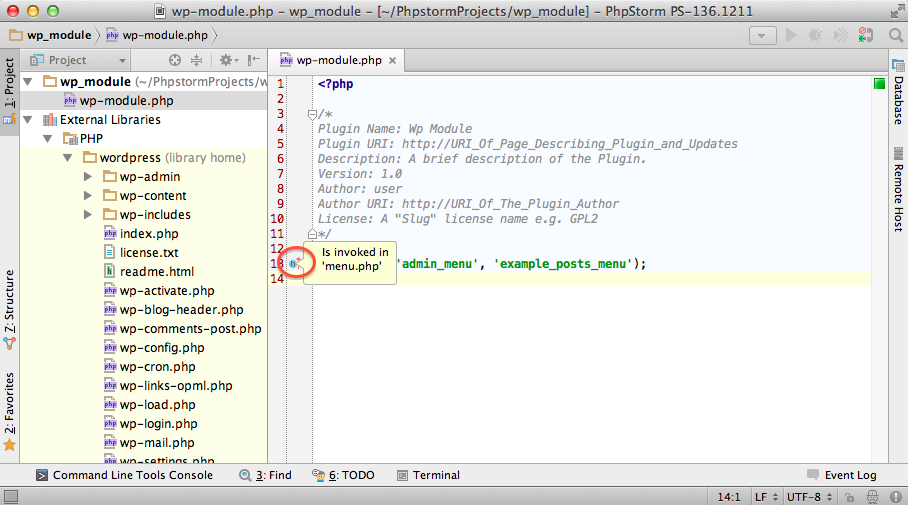The height and width of the screenshot is (505, 908).
Task: Click the green inspection status square
Action: coord(879,84)
